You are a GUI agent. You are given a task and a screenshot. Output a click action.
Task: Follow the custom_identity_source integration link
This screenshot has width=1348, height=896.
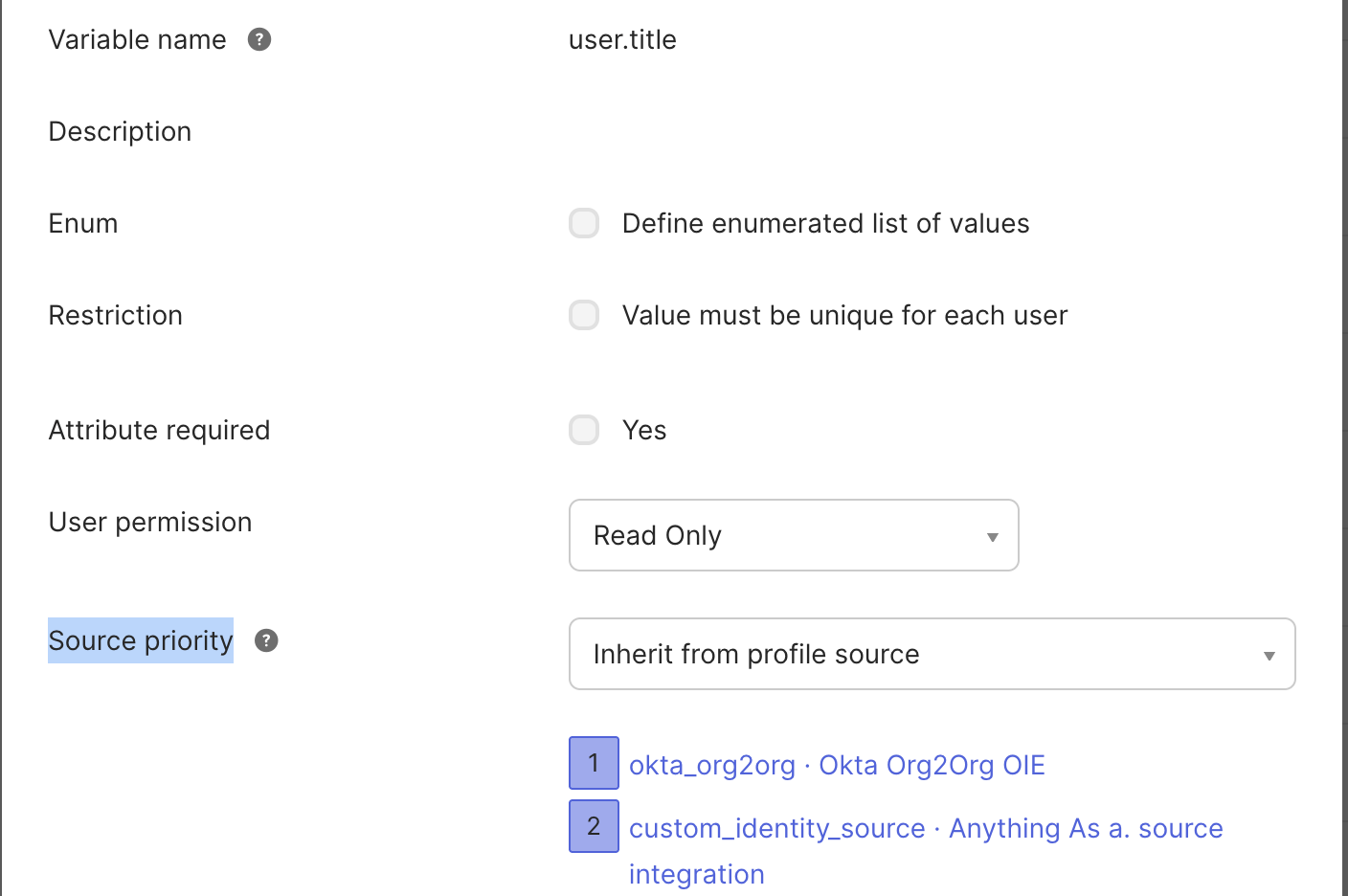coord(925,828)
